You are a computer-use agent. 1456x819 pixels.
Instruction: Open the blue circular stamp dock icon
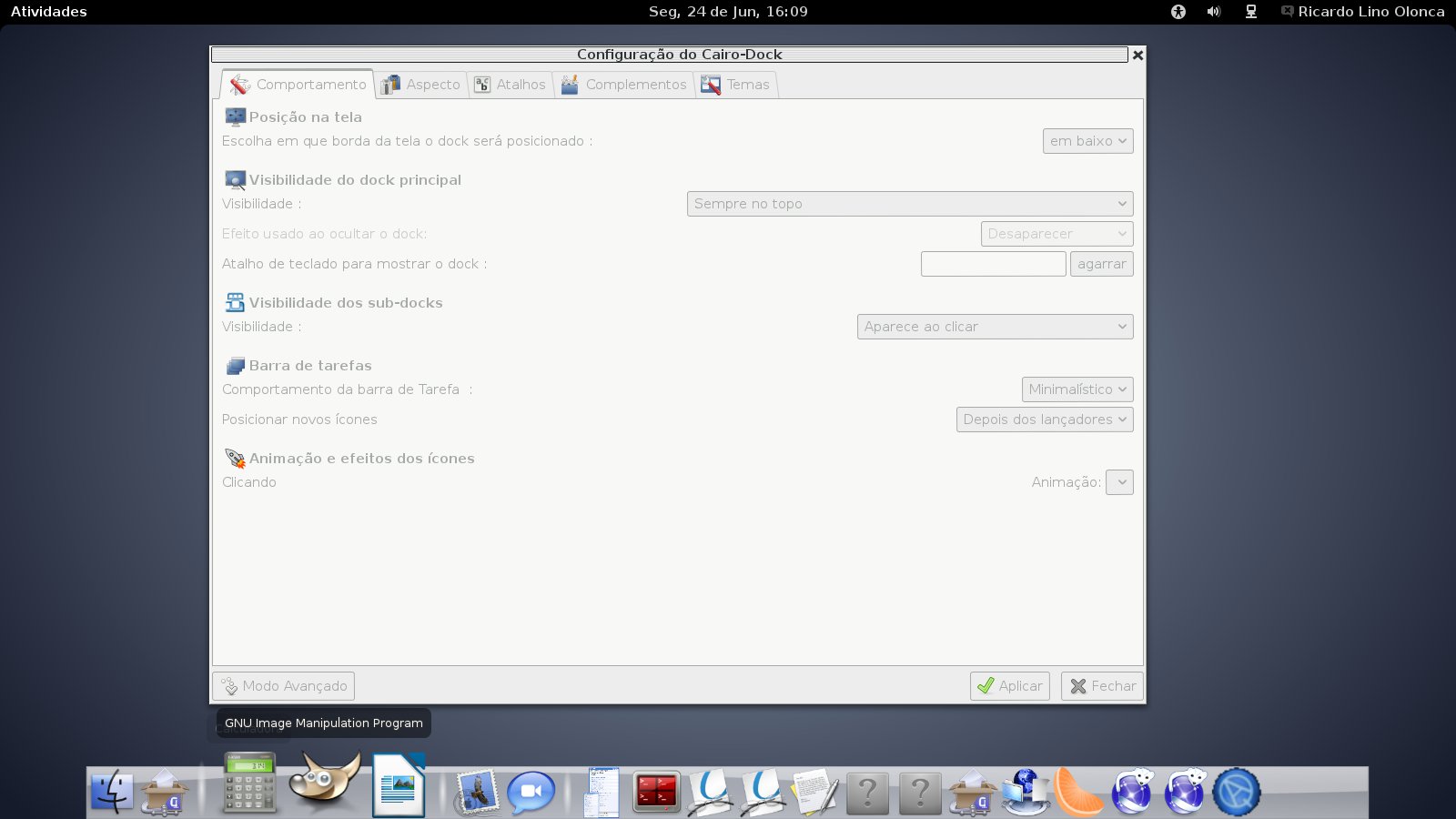click(1237, 792)
